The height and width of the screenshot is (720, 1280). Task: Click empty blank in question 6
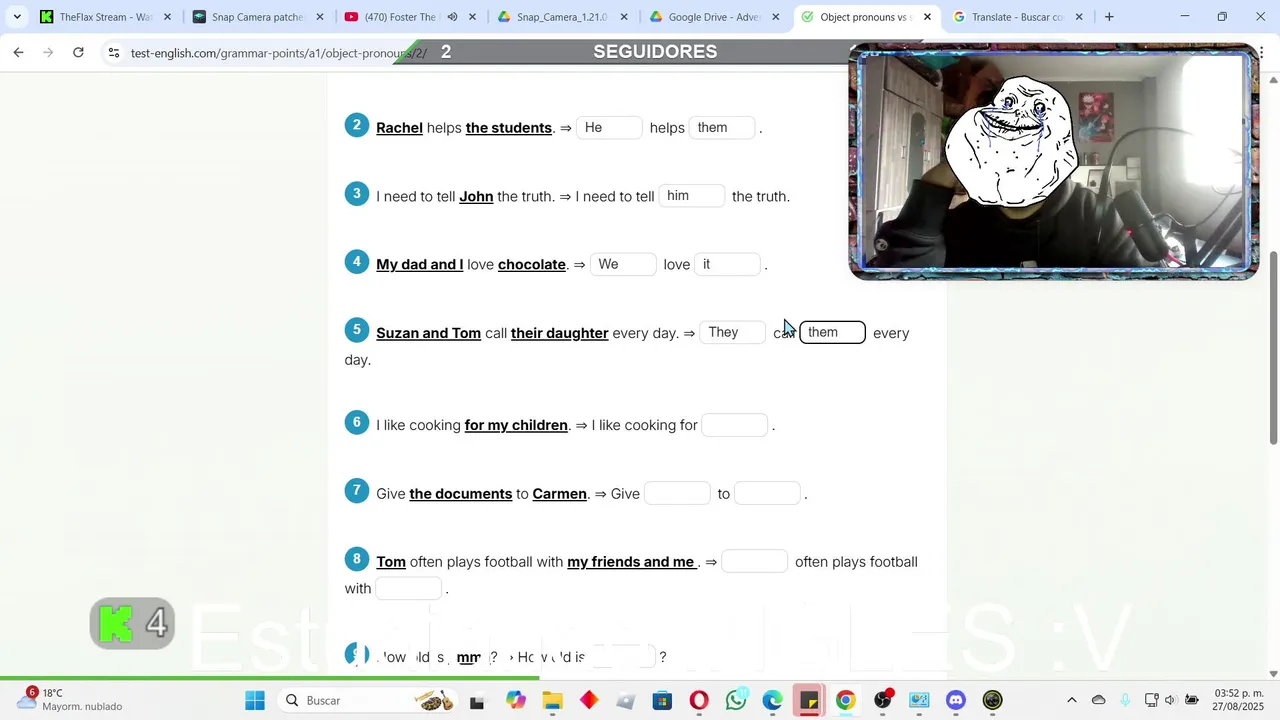click(x=735, y=426)
